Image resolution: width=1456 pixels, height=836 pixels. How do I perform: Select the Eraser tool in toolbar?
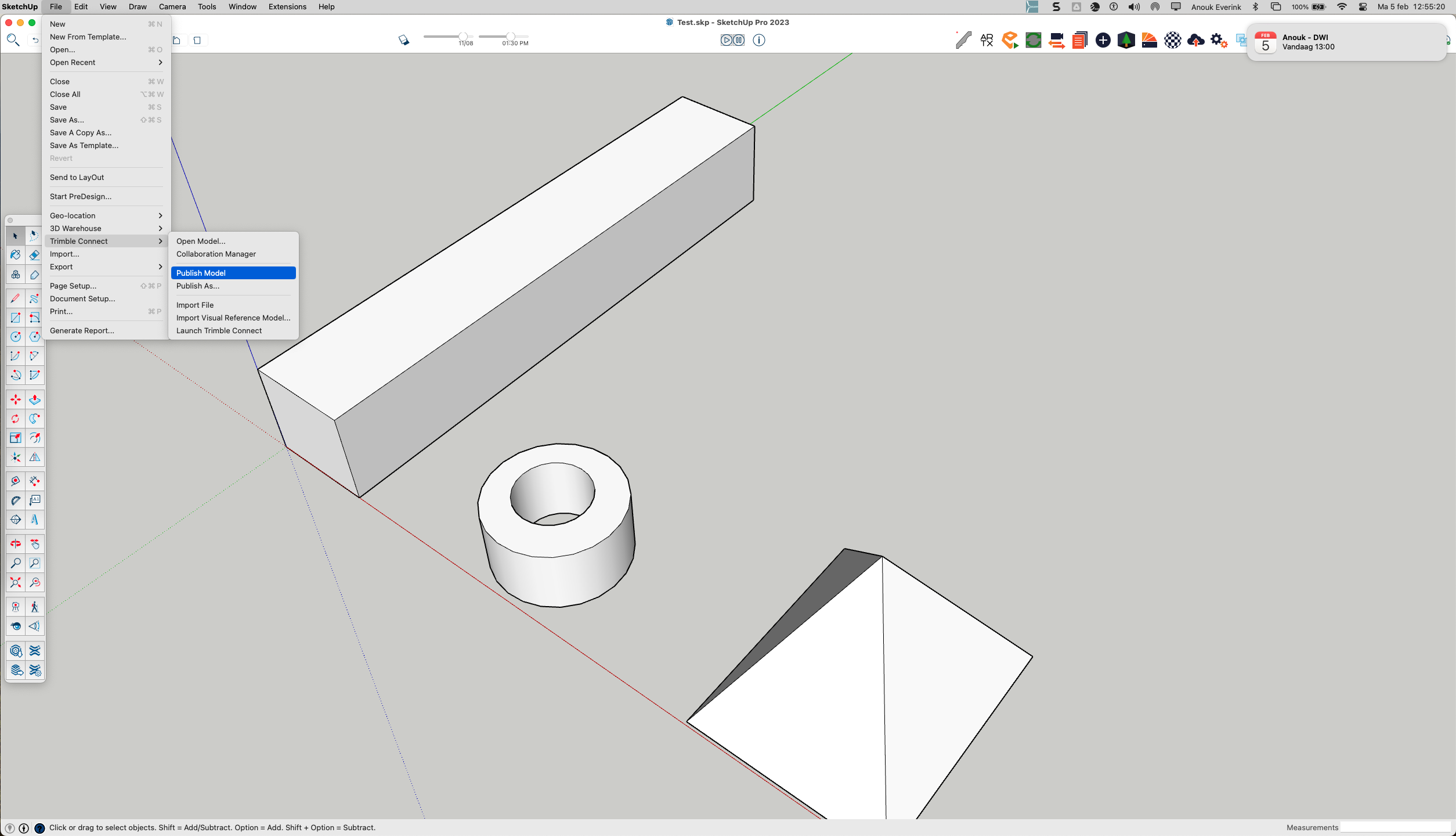[x=34, y=255]
